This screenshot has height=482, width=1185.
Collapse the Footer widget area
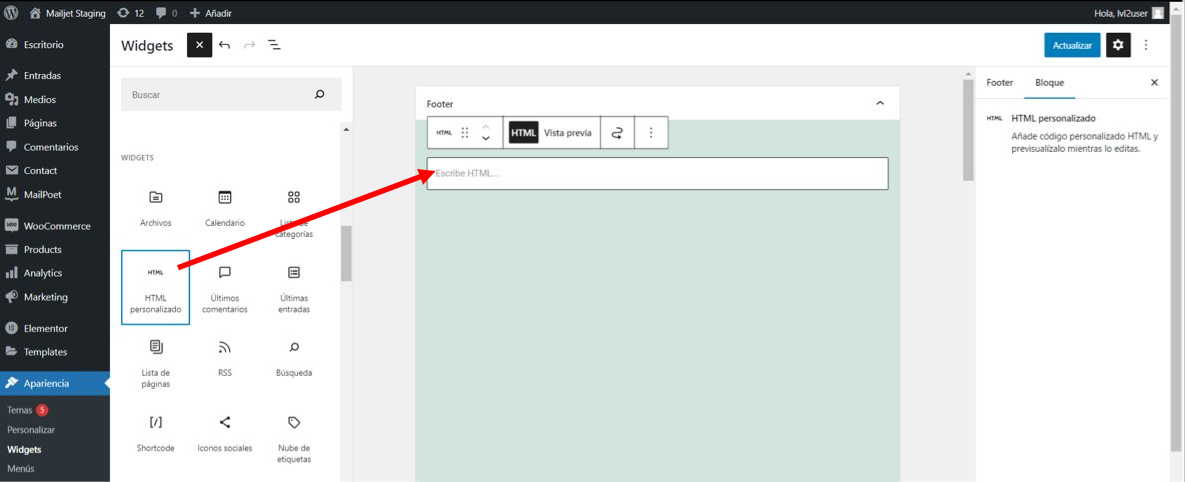(x=880, y=104)
